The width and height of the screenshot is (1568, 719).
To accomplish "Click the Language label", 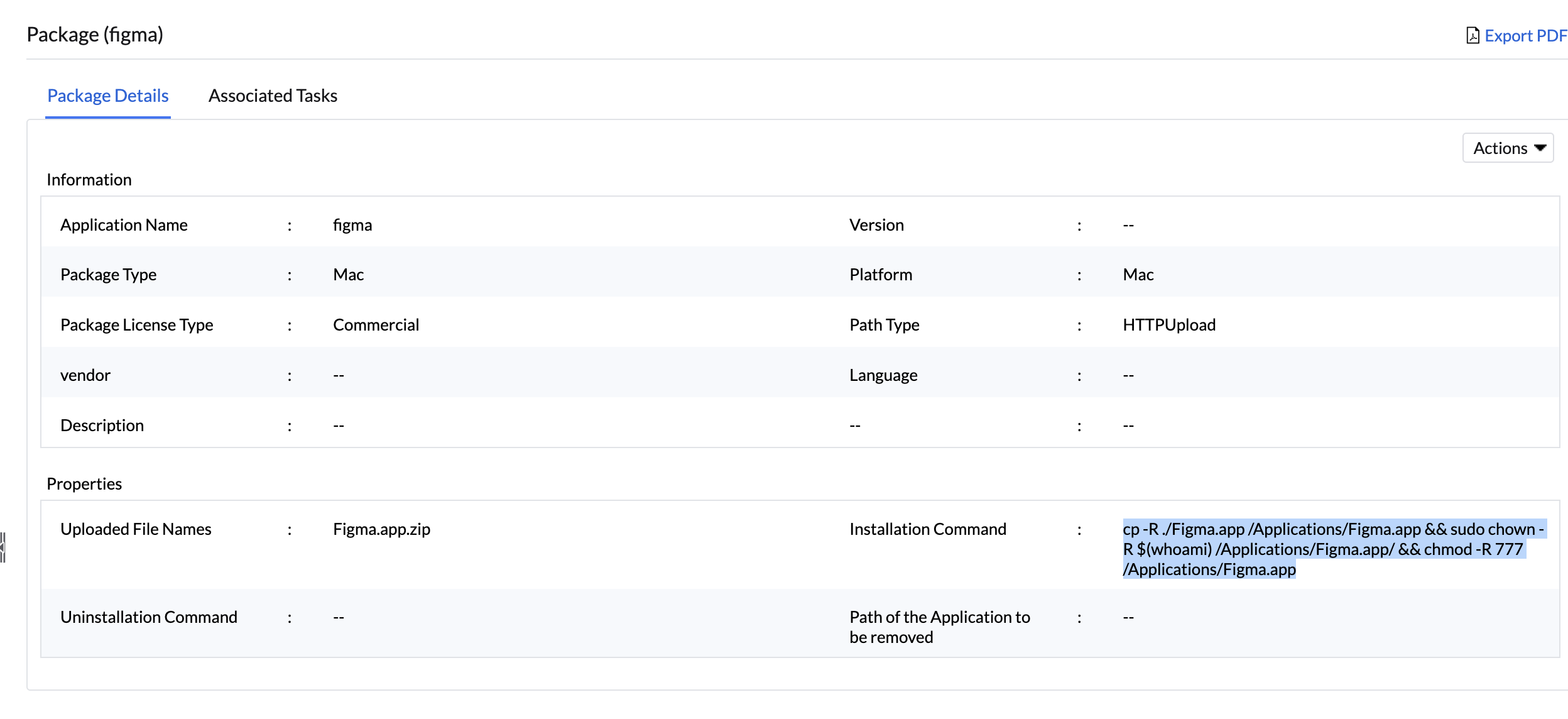I will pos(883,375).
